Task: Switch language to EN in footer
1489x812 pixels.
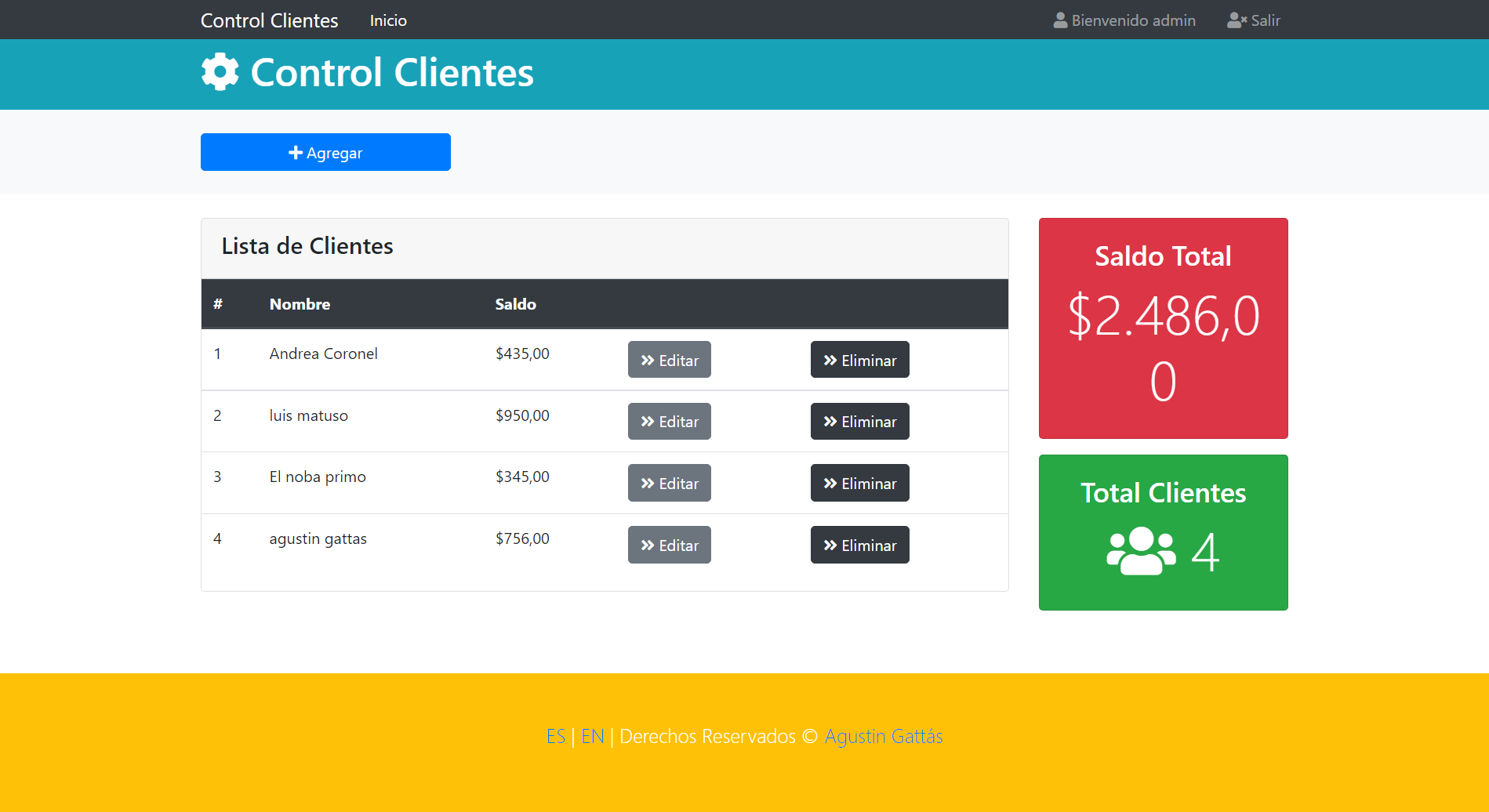Action: click(593, 737)
